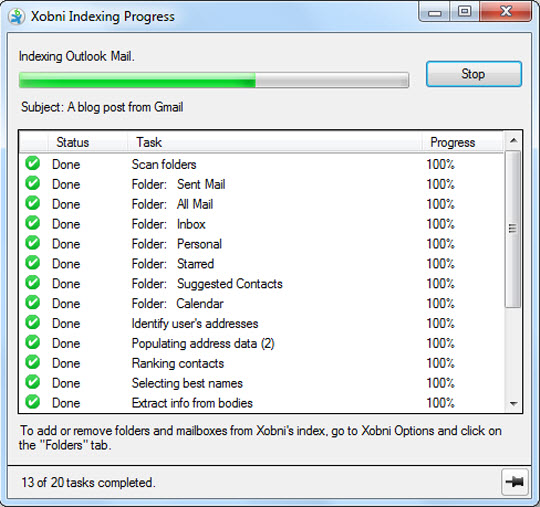Click the green check icon for Personal folder
This screenshot has height=507, width=540.
(32, 243)
